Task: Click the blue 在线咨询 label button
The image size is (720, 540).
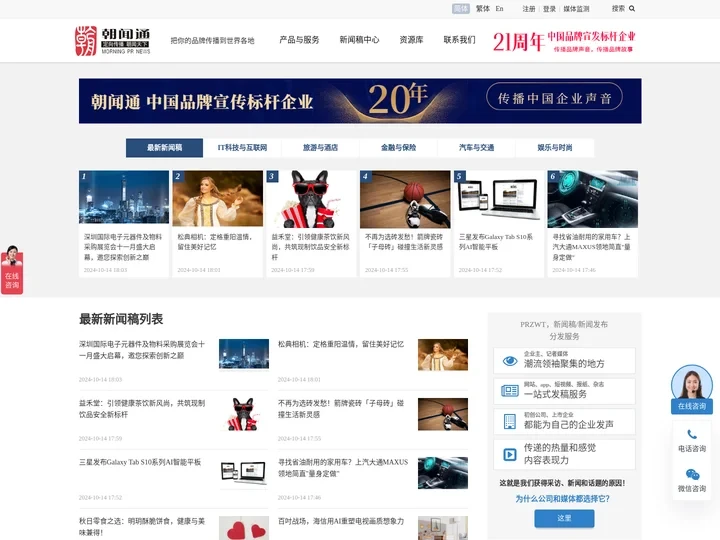Action: 692,406
